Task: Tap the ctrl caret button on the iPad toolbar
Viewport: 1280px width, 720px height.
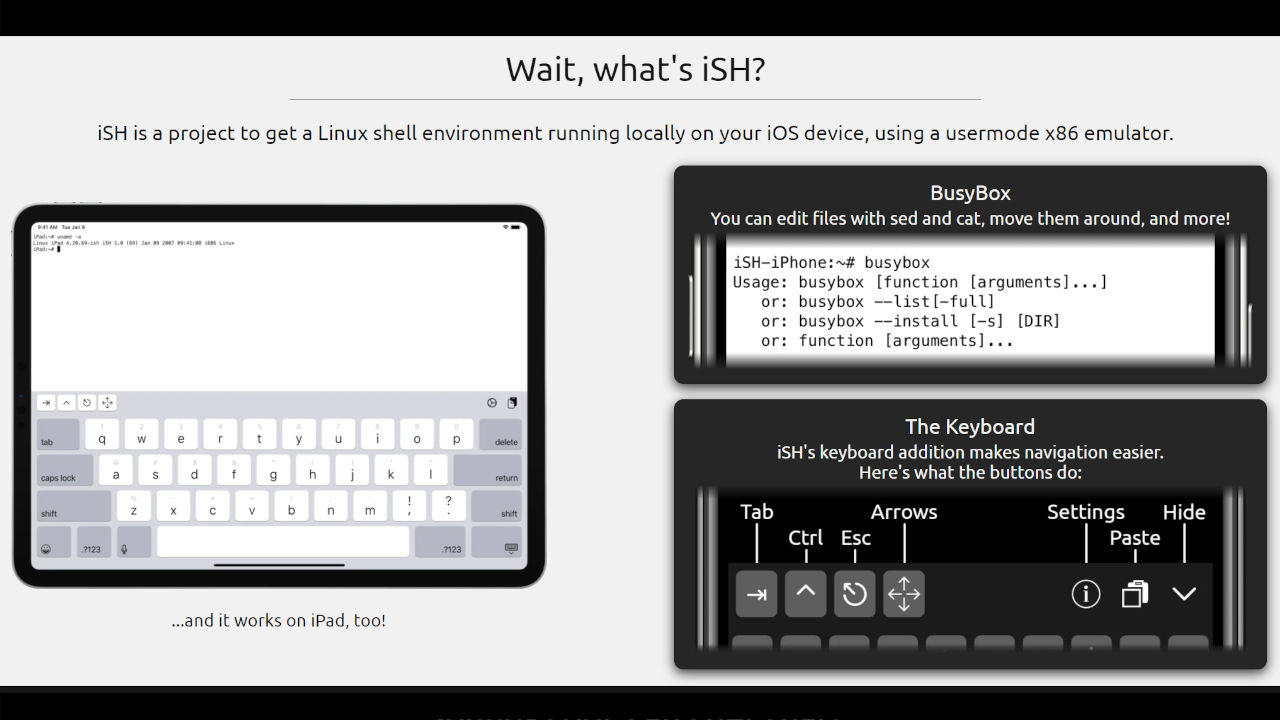Action: tap(66, 403)
